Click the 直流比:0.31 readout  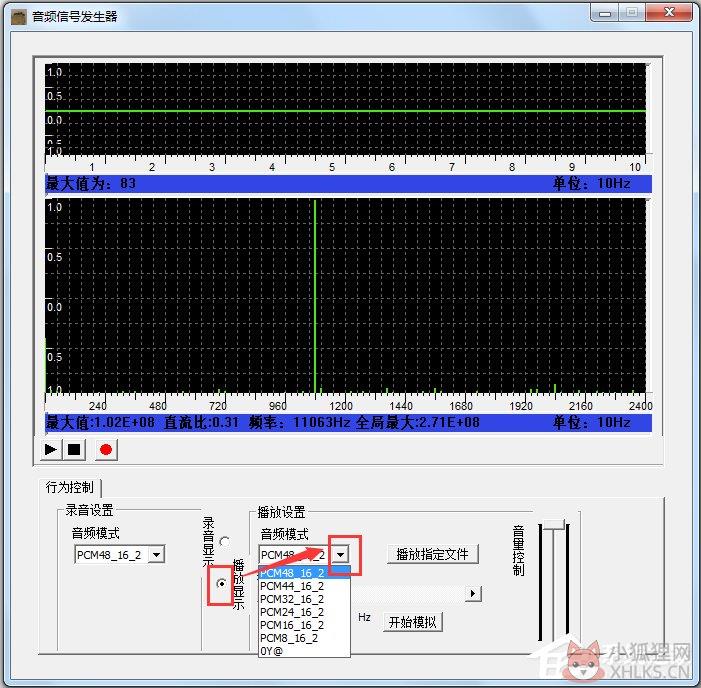click(x=201, y=422)
